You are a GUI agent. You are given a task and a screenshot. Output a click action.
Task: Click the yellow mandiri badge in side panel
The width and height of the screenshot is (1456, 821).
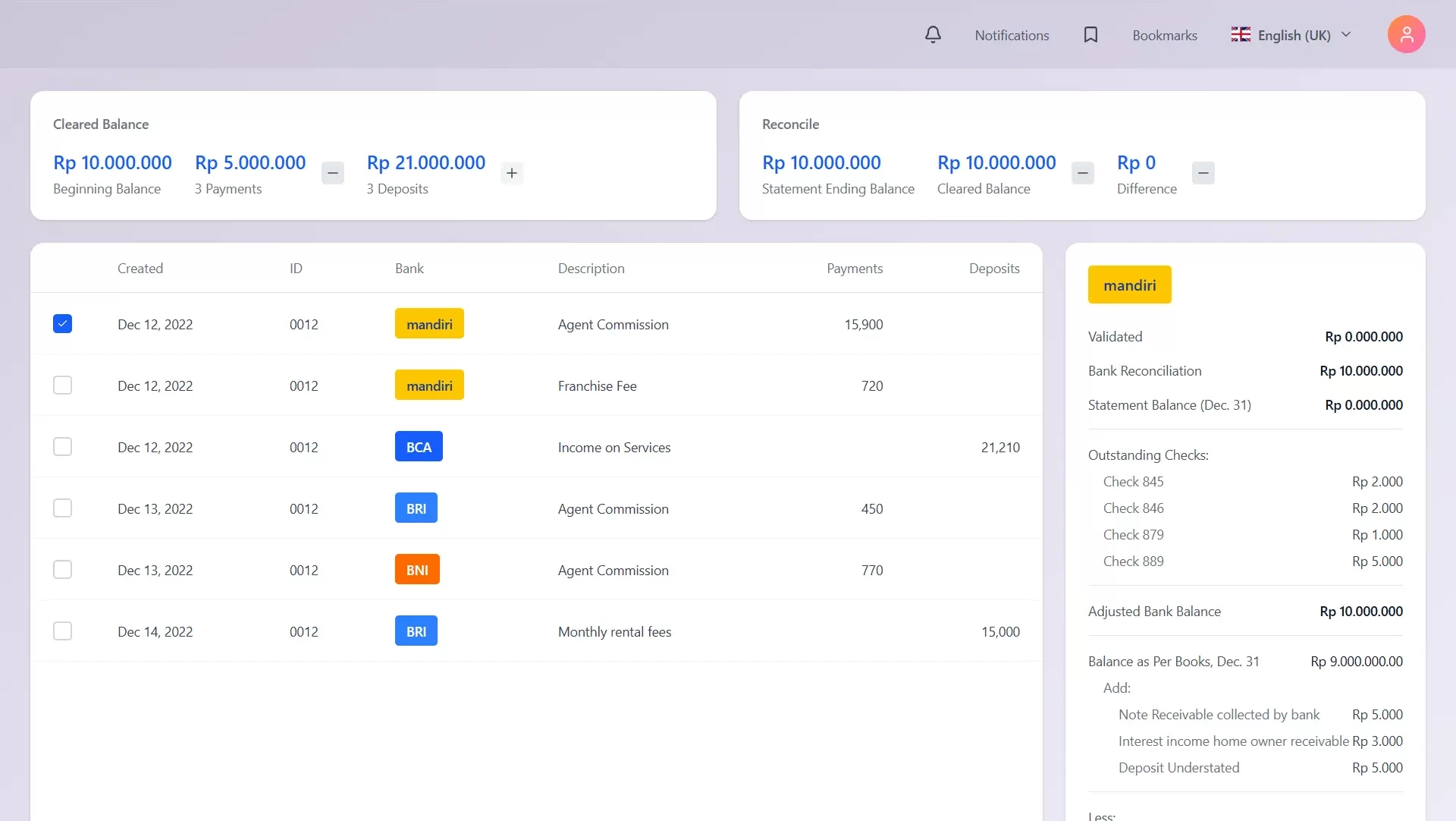1129,285
